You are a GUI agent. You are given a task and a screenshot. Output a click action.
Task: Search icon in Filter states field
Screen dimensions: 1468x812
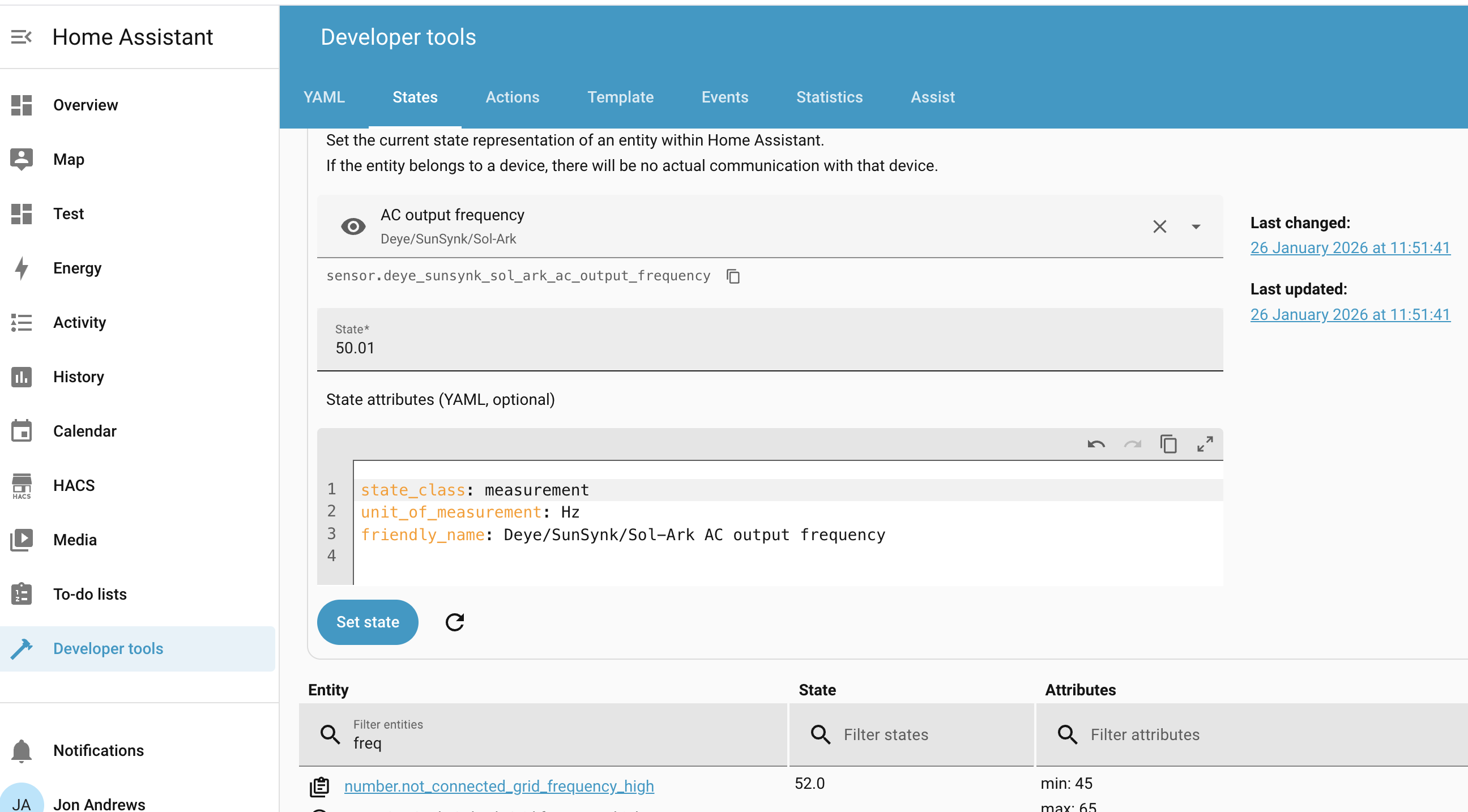tap(820, 734)
